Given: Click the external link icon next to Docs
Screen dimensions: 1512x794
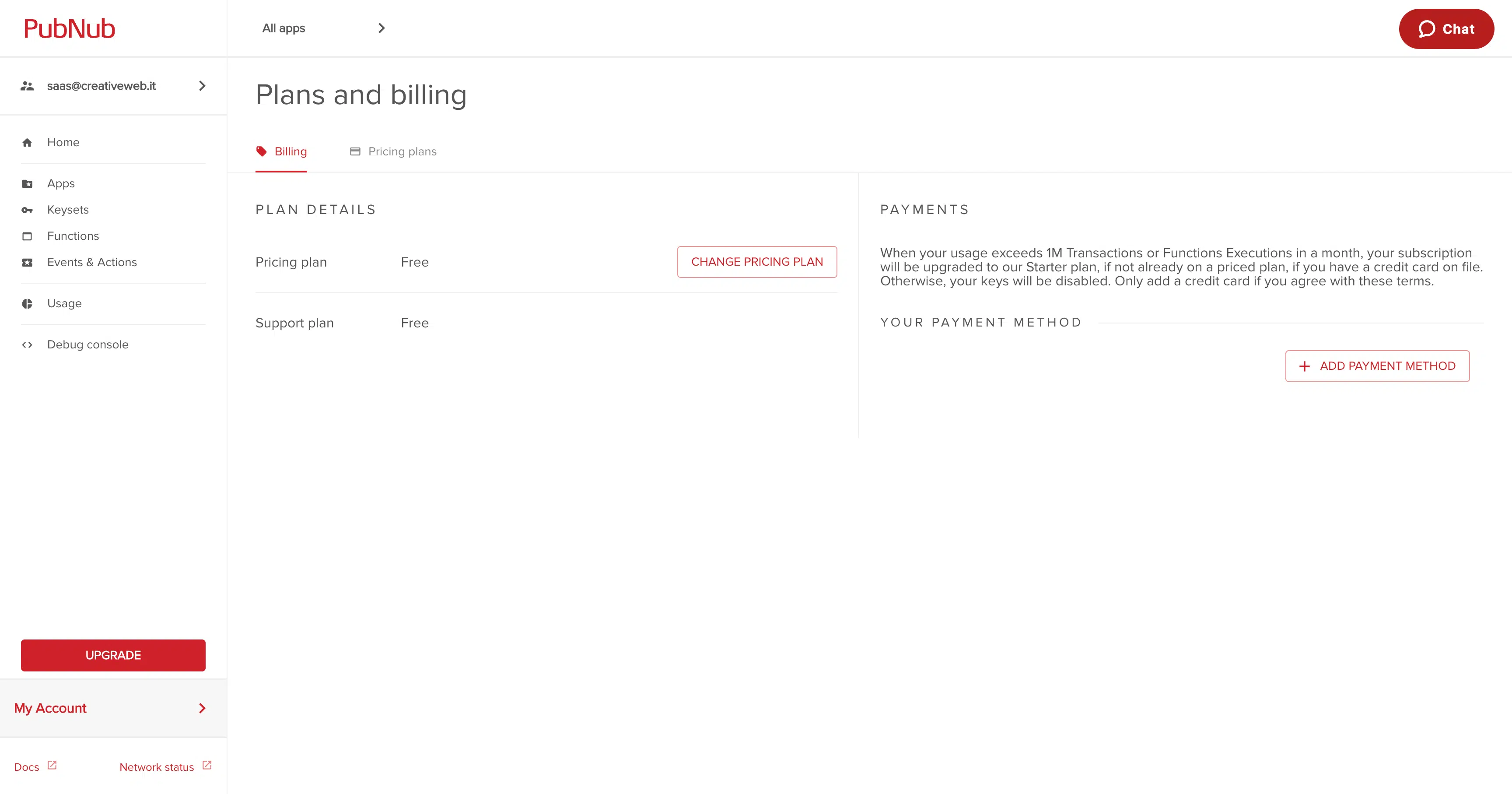Looking at the screenshot, I should 52,765.
